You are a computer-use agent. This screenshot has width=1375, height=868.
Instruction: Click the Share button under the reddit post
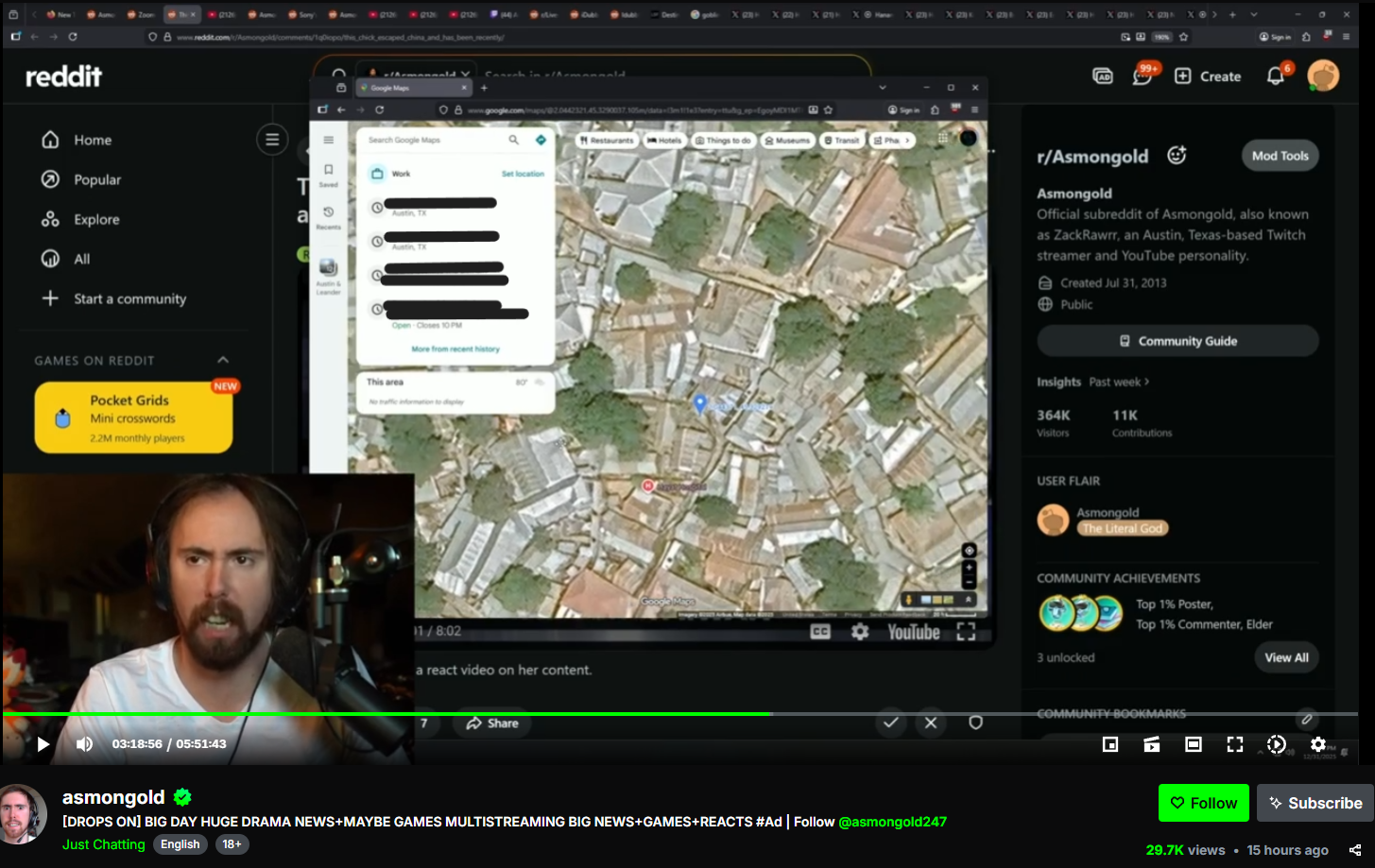click(x=492, y=723)
